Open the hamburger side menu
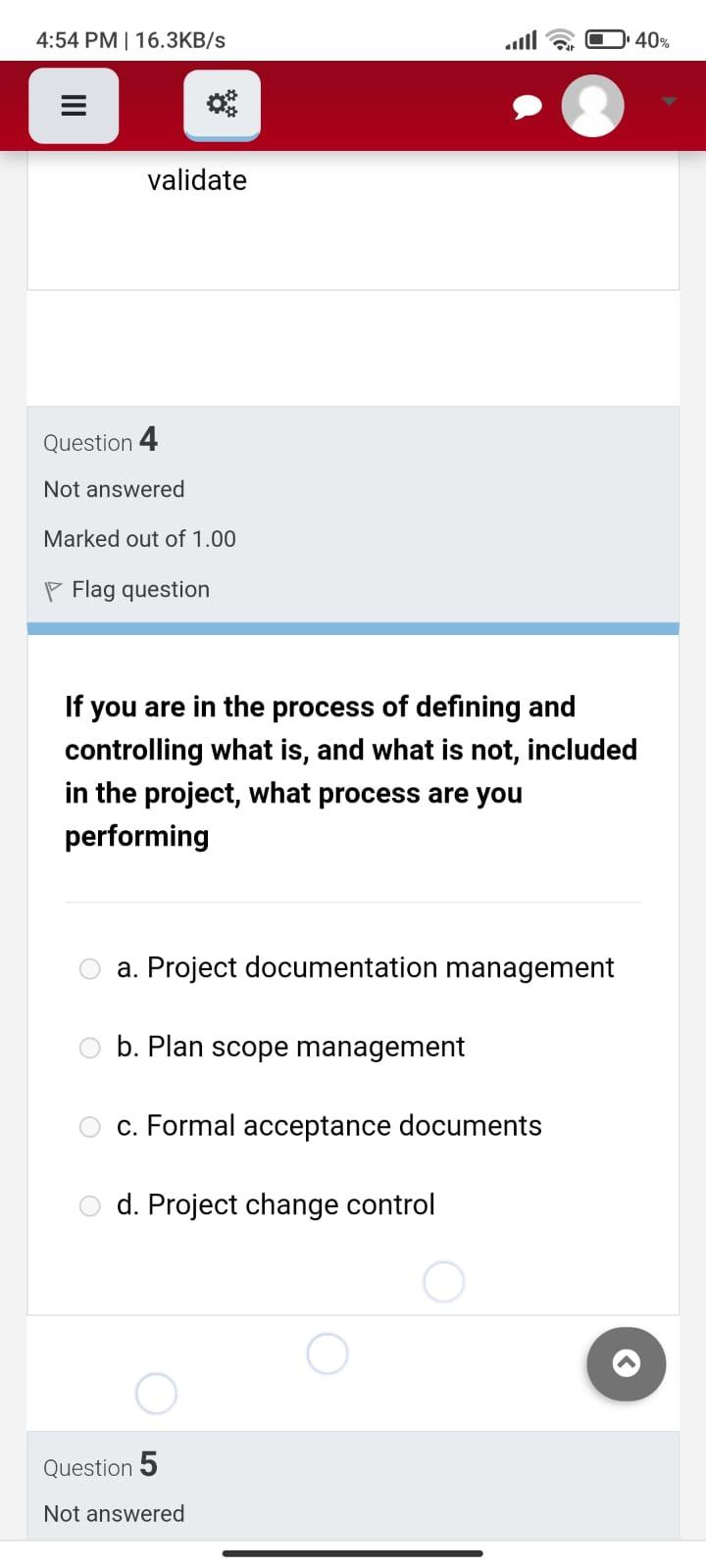 pyautogui.click(x=74, y=106)
